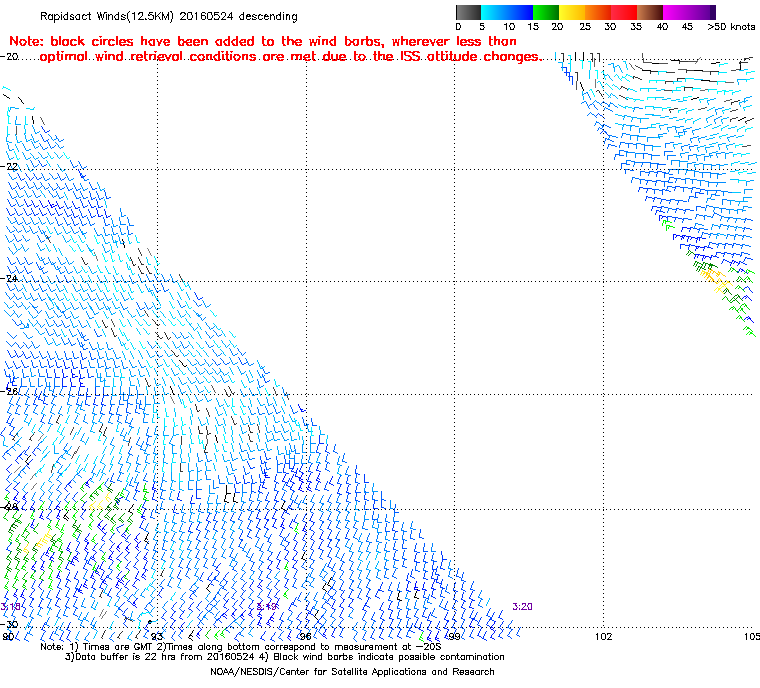Click the '25' legend scale label
This screenshot has height=688, width=760.
click(585, 27)
